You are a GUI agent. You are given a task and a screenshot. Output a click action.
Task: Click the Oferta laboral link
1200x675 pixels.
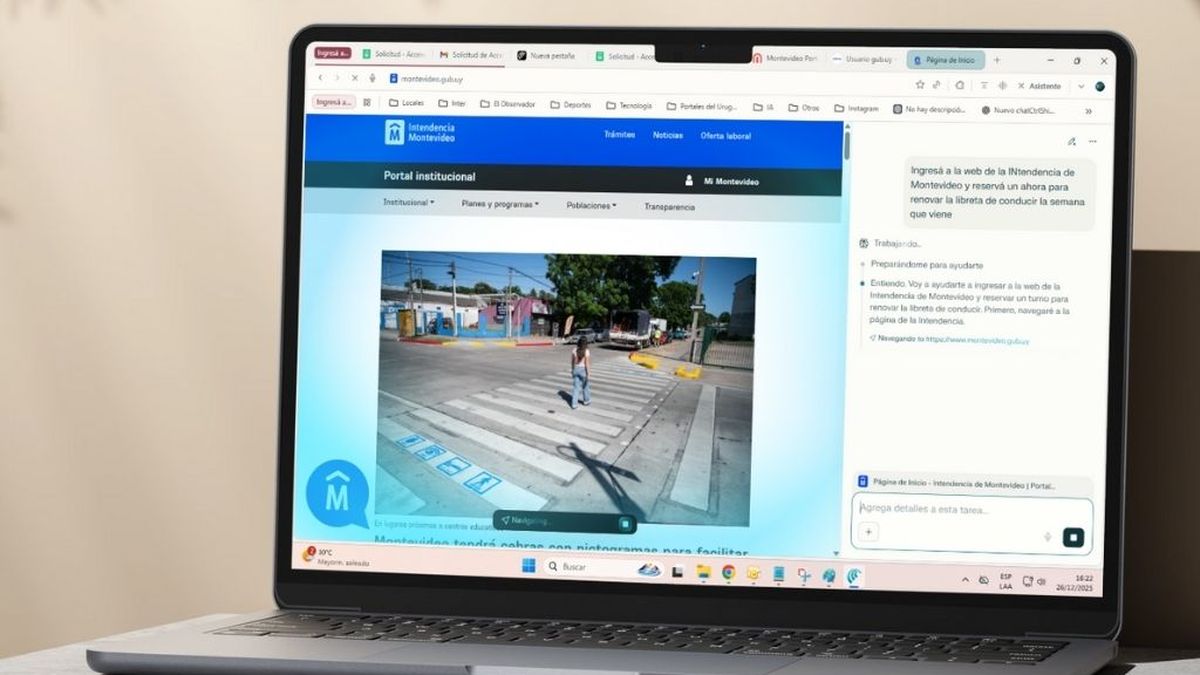pos(725,136)
